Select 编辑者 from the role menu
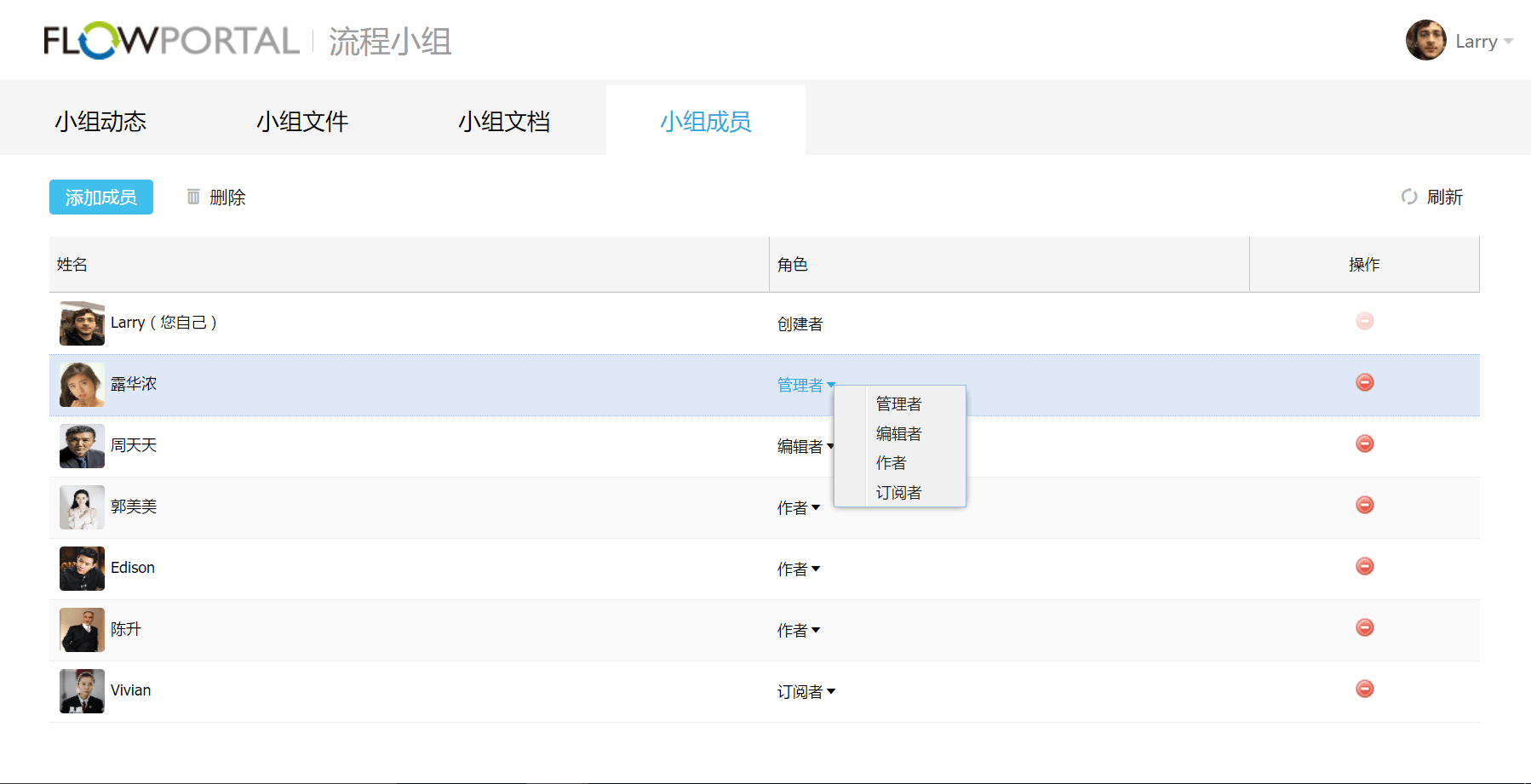 click(898, 433)
